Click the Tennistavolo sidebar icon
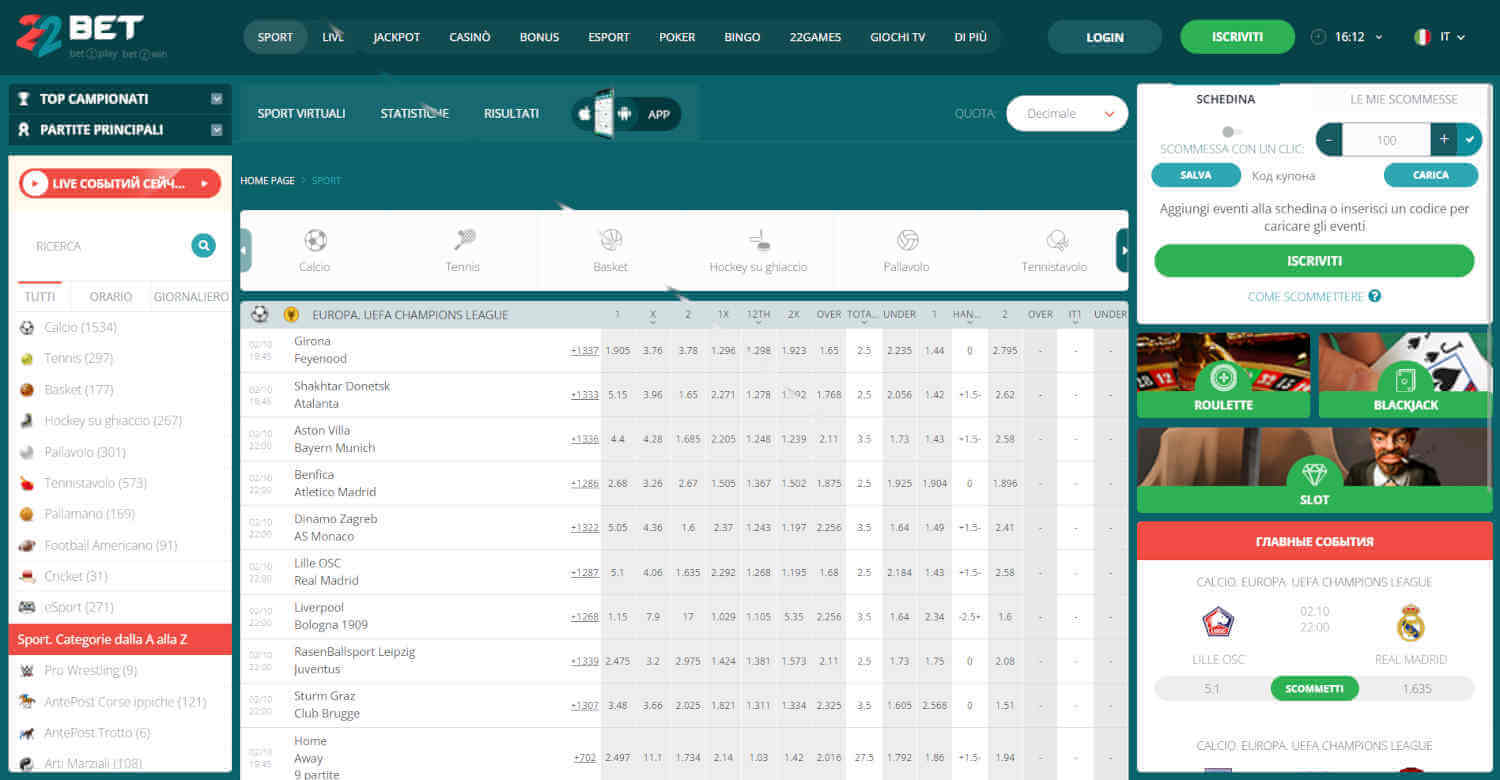The width and height of the screenshot is (1500, 780). click(x=27, y=483)
